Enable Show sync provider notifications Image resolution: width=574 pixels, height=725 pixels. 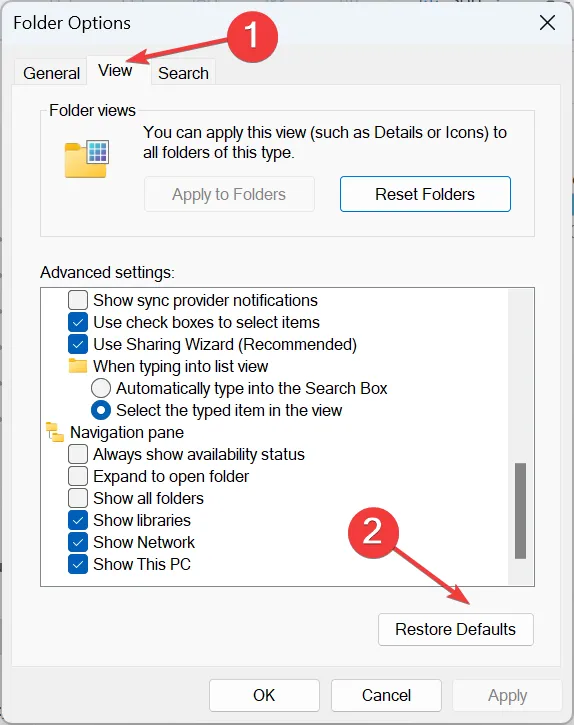click(x=78, y=300)
